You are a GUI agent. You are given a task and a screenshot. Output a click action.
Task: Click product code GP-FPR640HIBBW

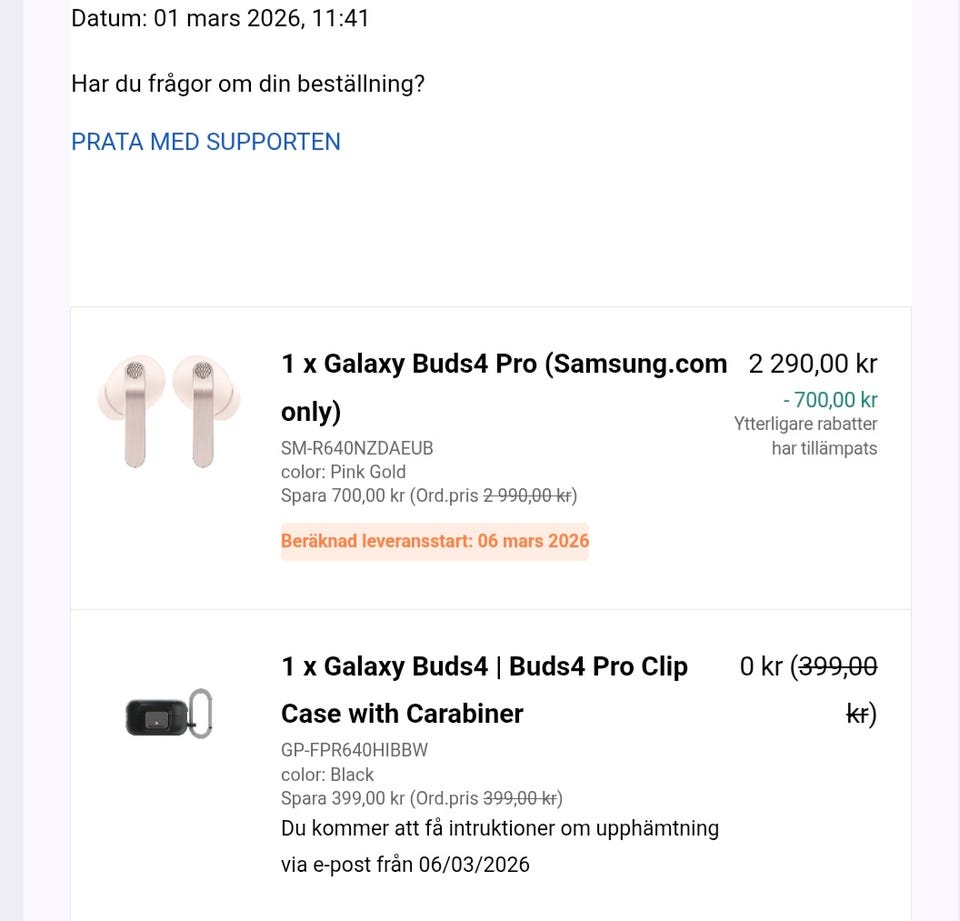pos(355,750)
